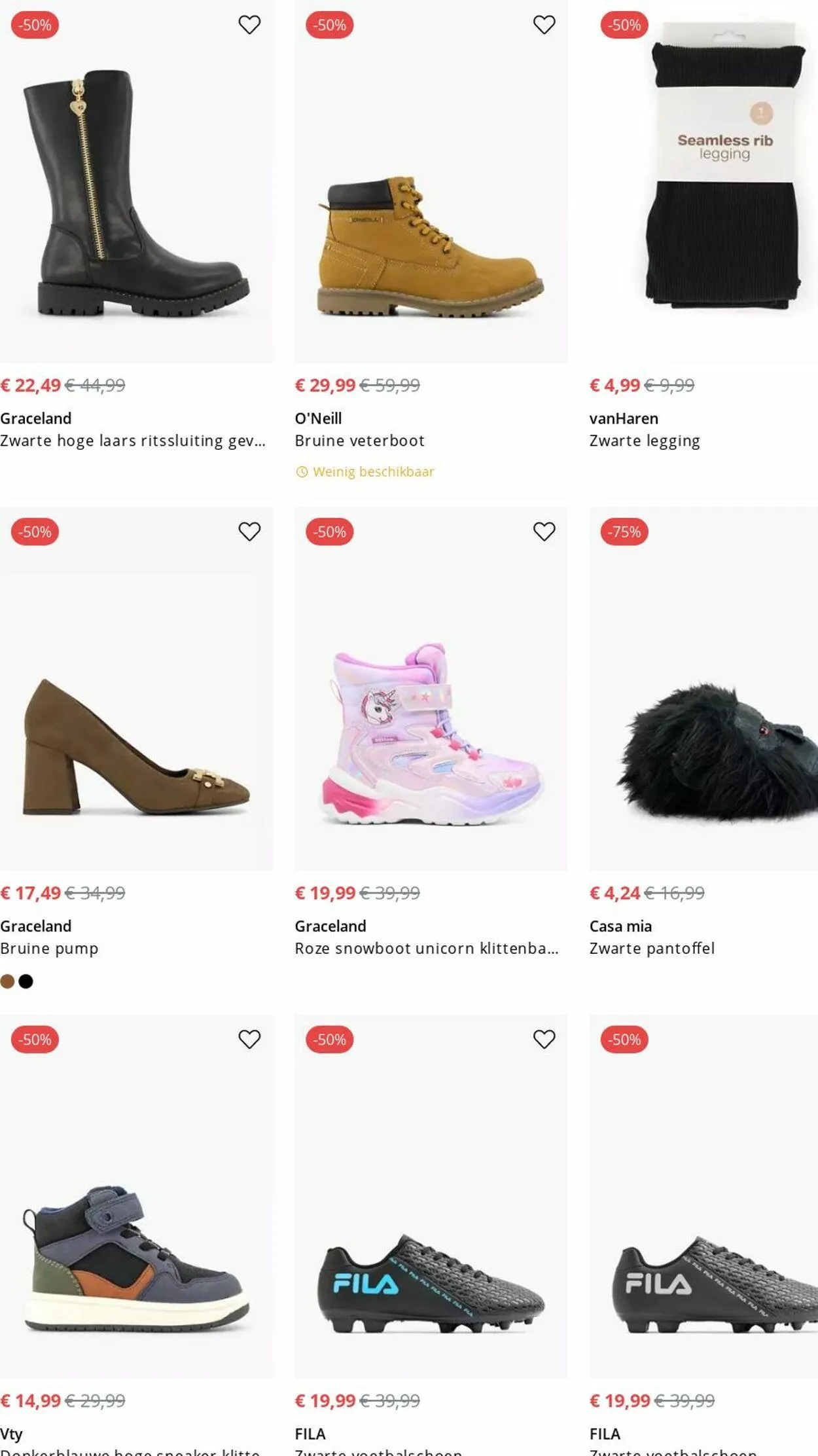
Task: Open the 'Zwarte pantoffel' product link
Action: pos(652,949)
